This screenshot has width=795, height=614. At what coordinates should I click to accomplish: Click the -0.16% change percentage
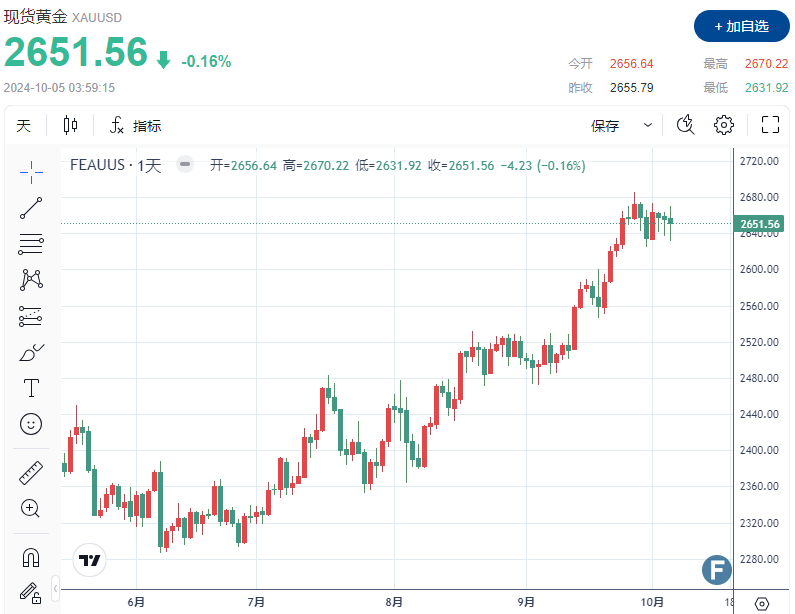pyautogui.click(x=206, y=61)
